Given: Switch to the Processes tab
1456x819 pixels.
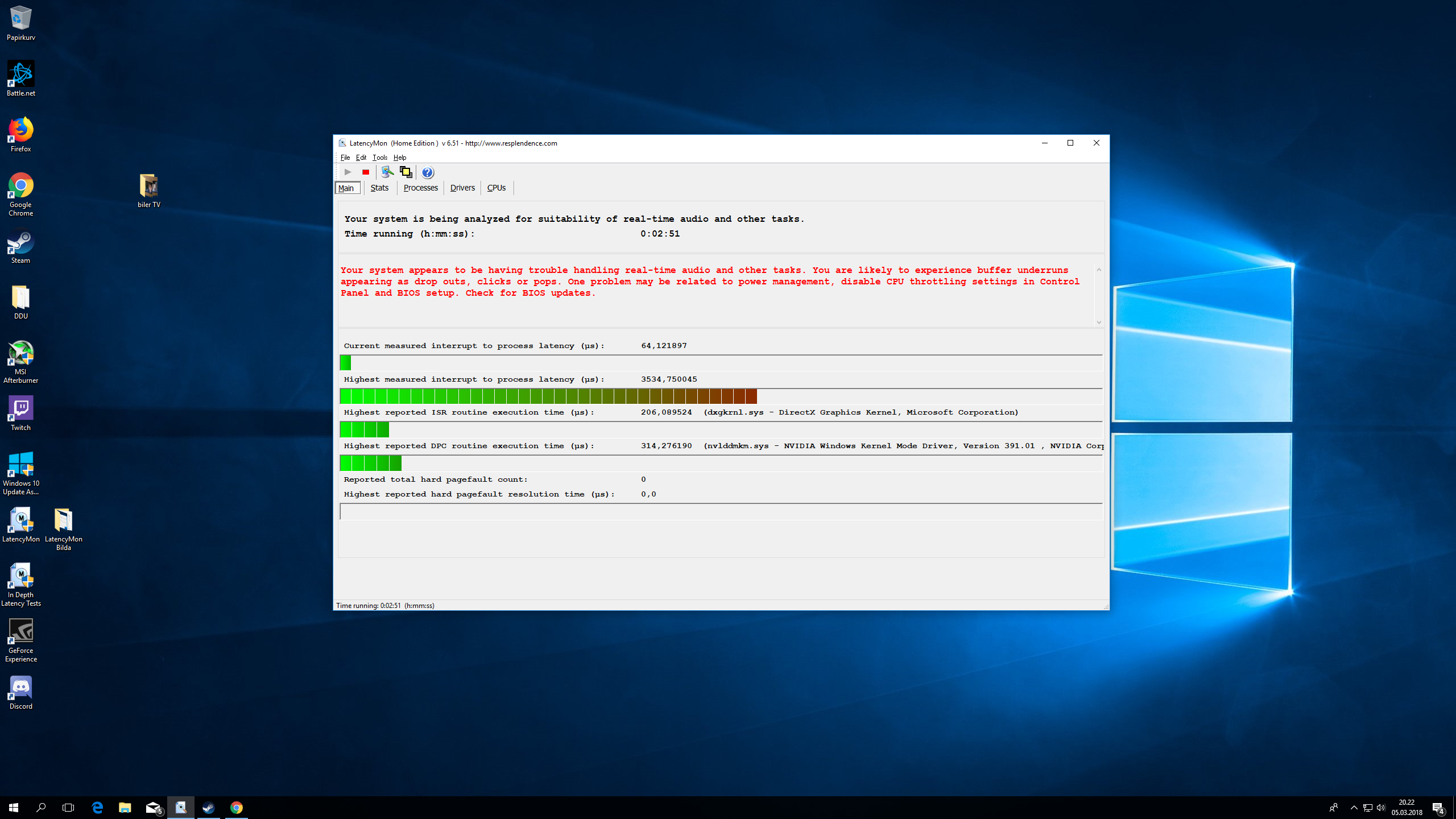Looking at the screenshot, I should (x=420, y=188).
